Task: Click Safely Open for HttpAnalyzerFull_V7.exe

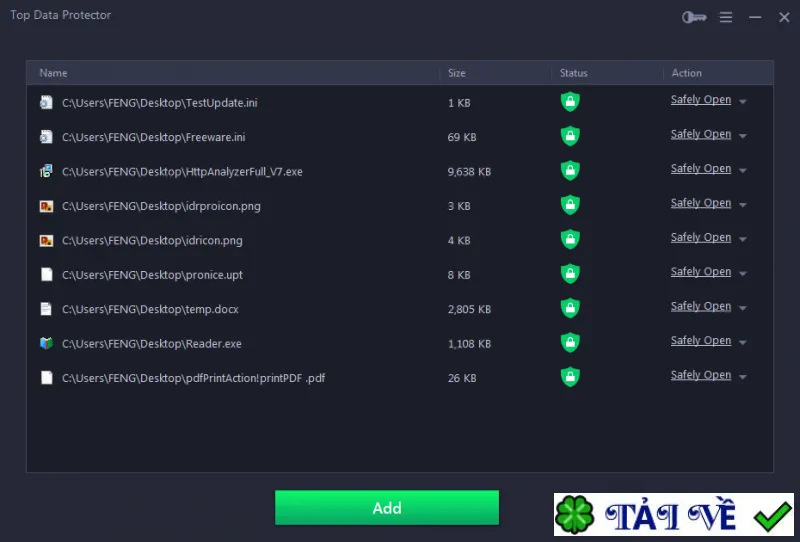Action: 701,168
